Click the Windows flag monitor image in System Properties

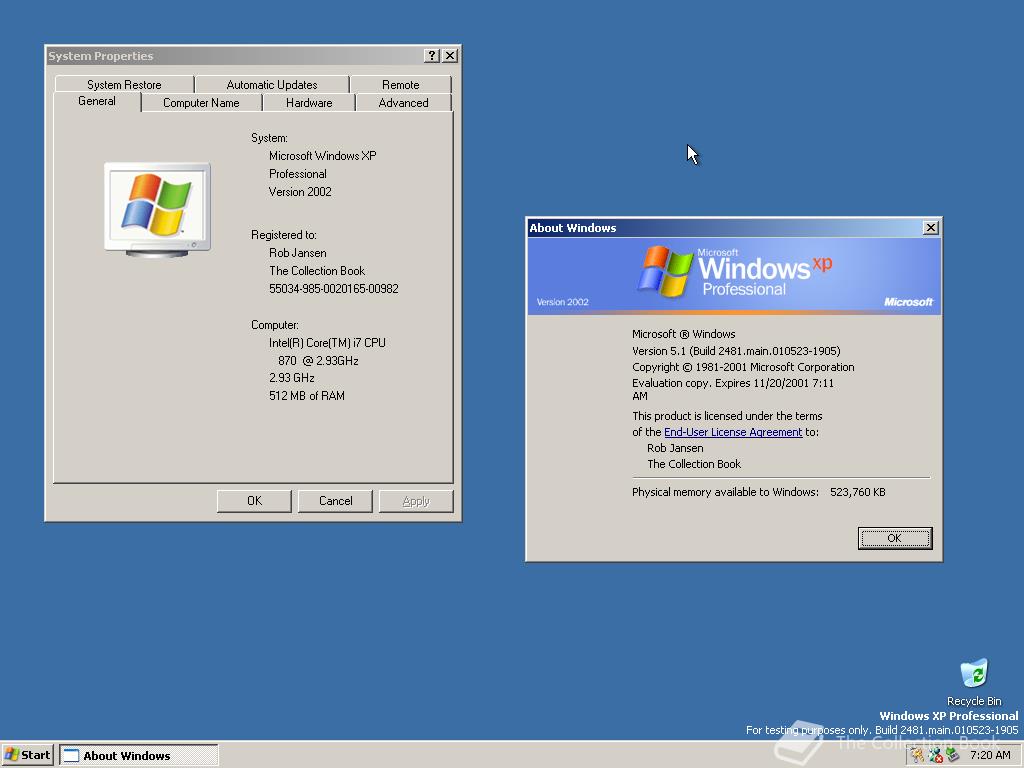click(x=157, y=209)
